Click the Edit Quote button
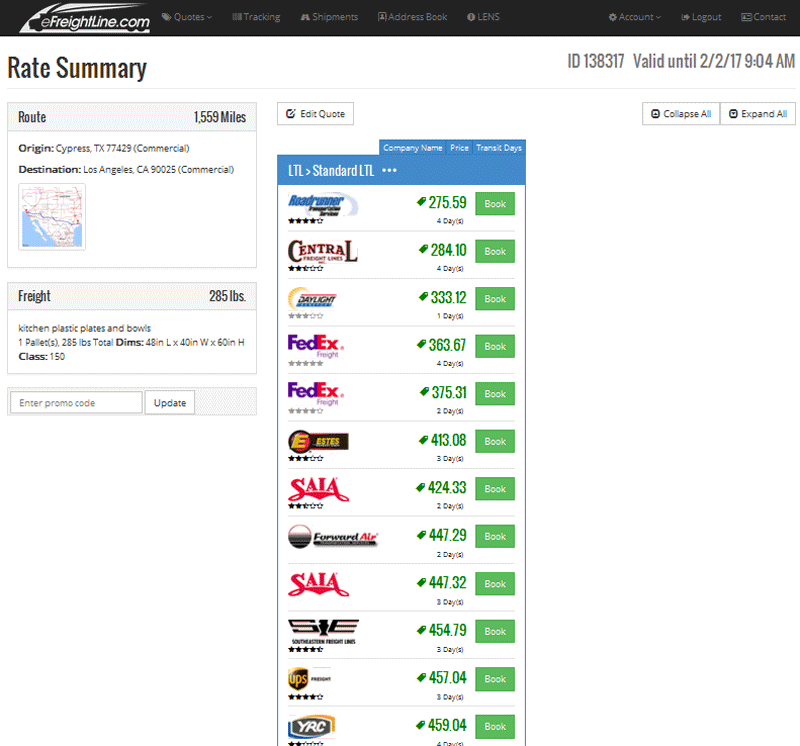The width and height of the screenshot is (800, 746). 315,114
